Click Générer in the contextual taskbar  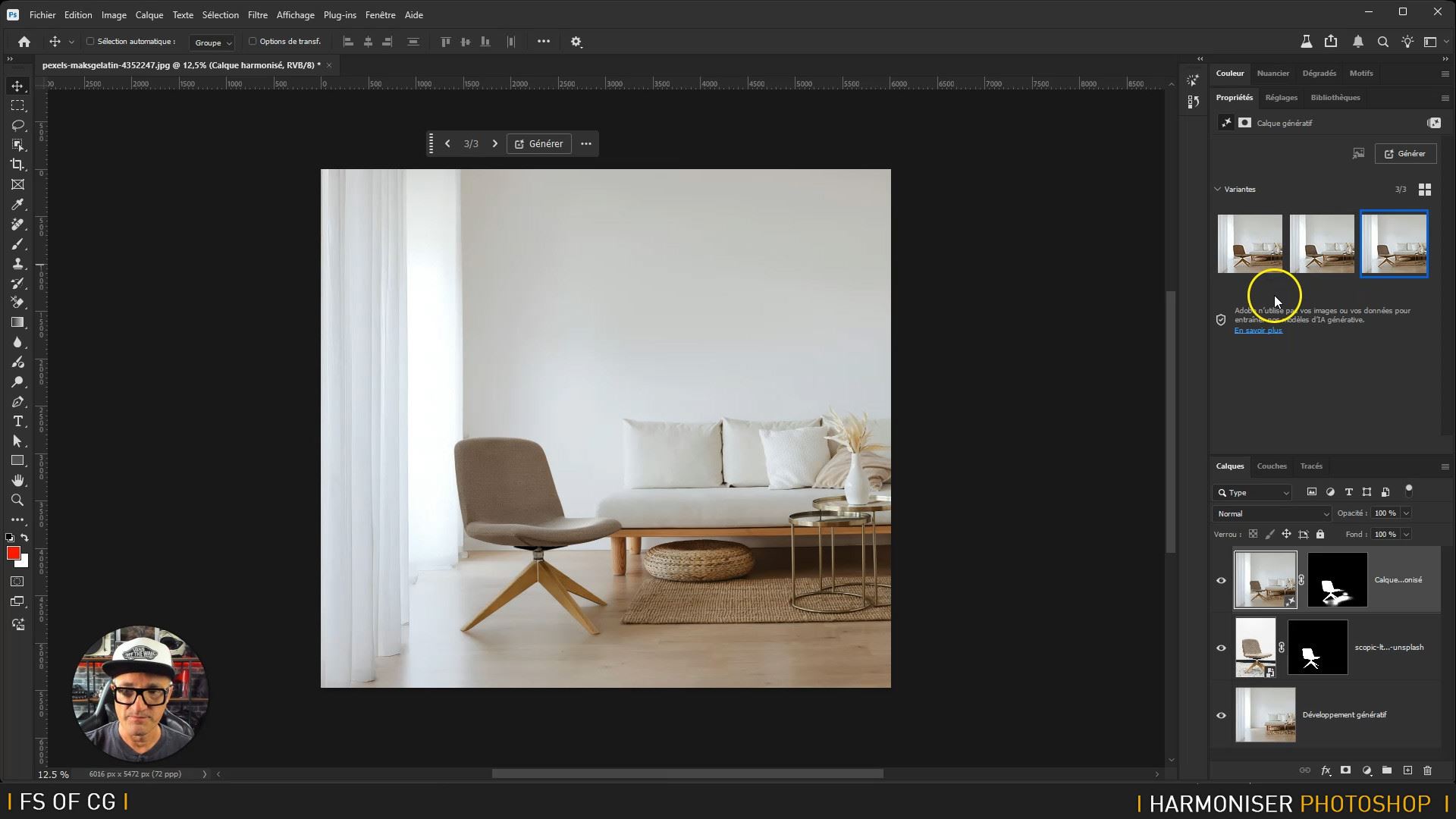[539, 144]
